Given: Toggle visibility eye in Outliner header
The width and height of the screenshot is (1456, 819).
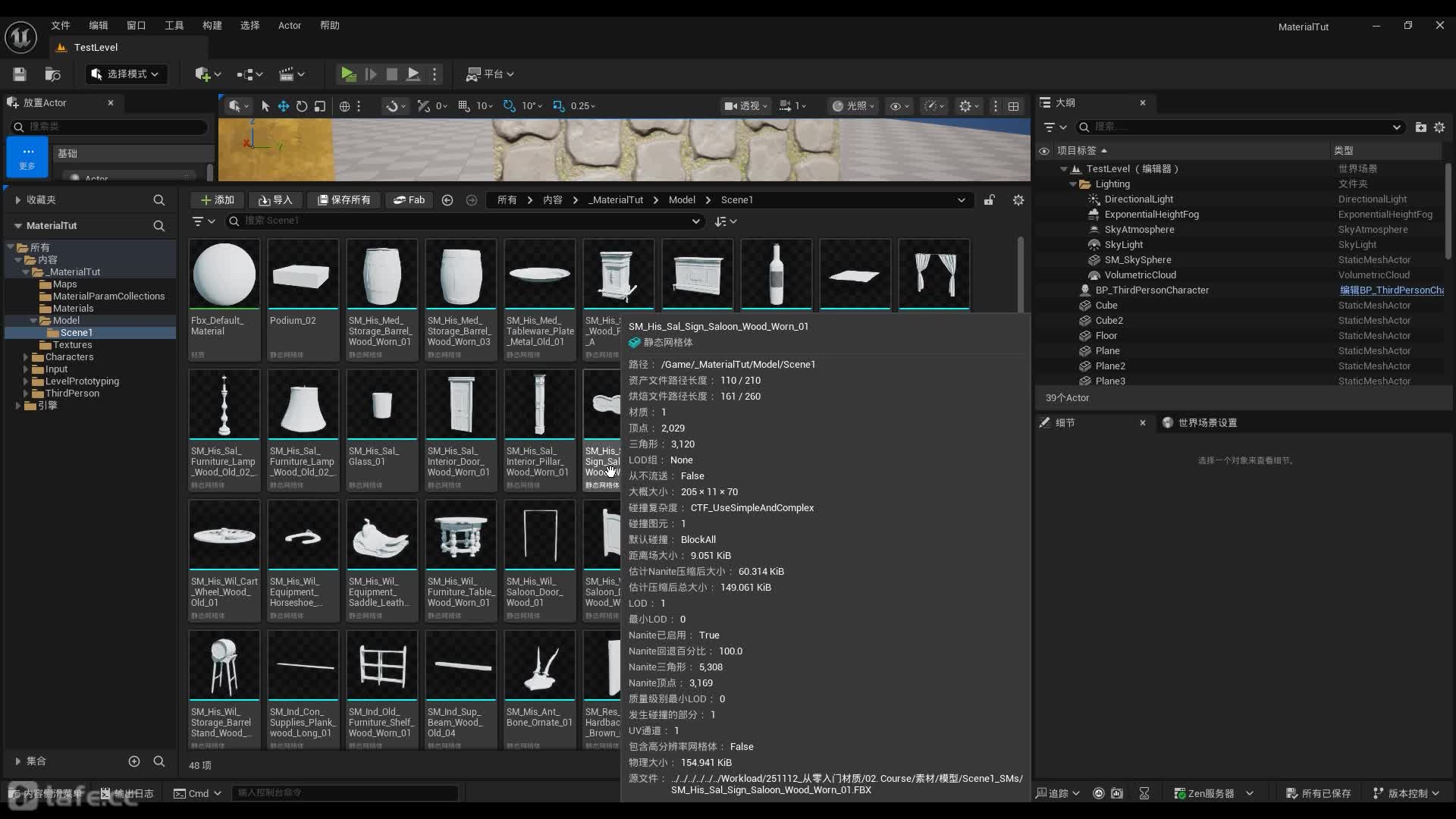Looking at the screenshot, I should click(1044, 151).
